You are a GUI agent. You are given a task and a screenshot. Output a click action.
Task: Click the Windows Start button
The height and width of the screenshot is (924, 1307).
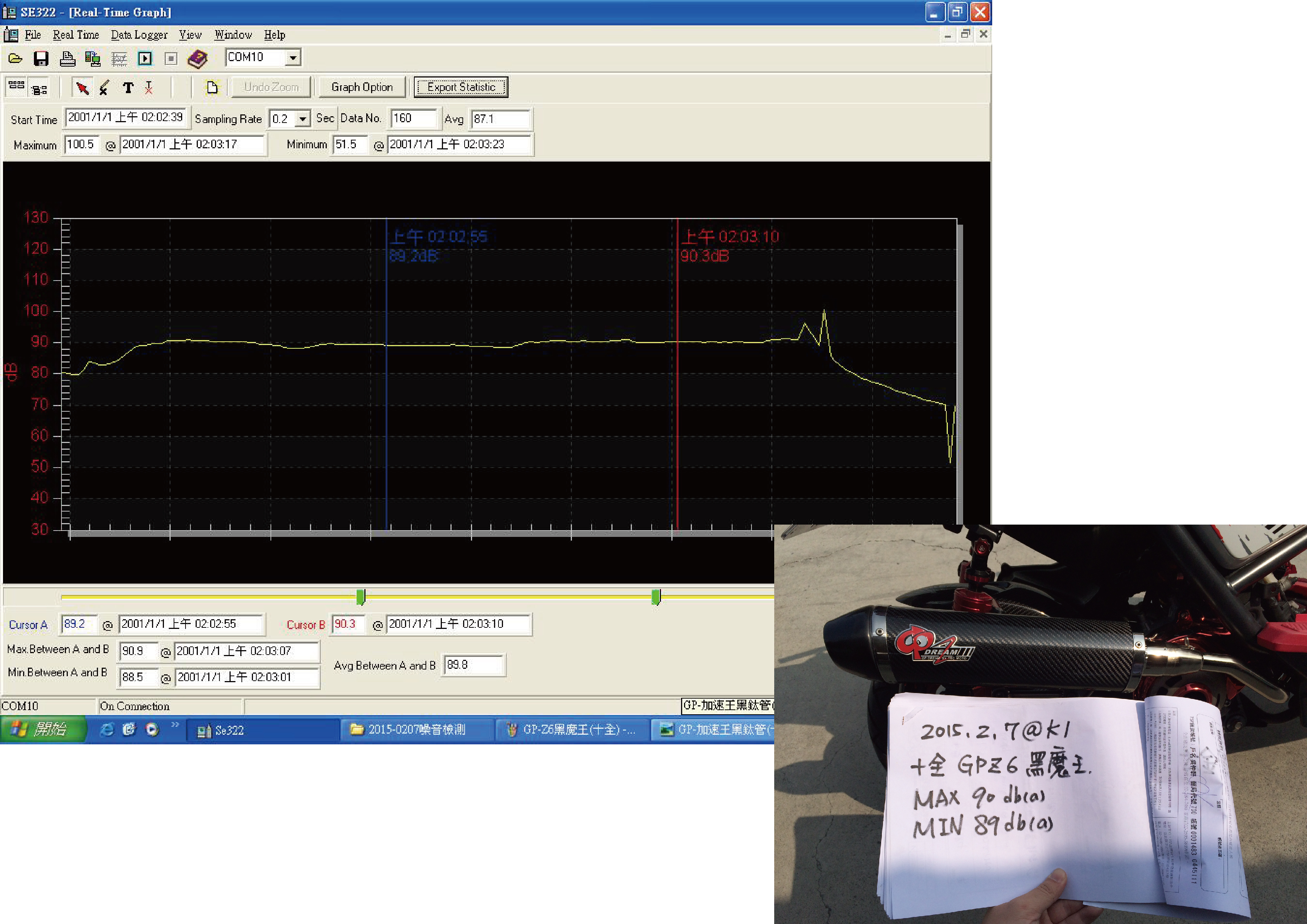point(43,729)
